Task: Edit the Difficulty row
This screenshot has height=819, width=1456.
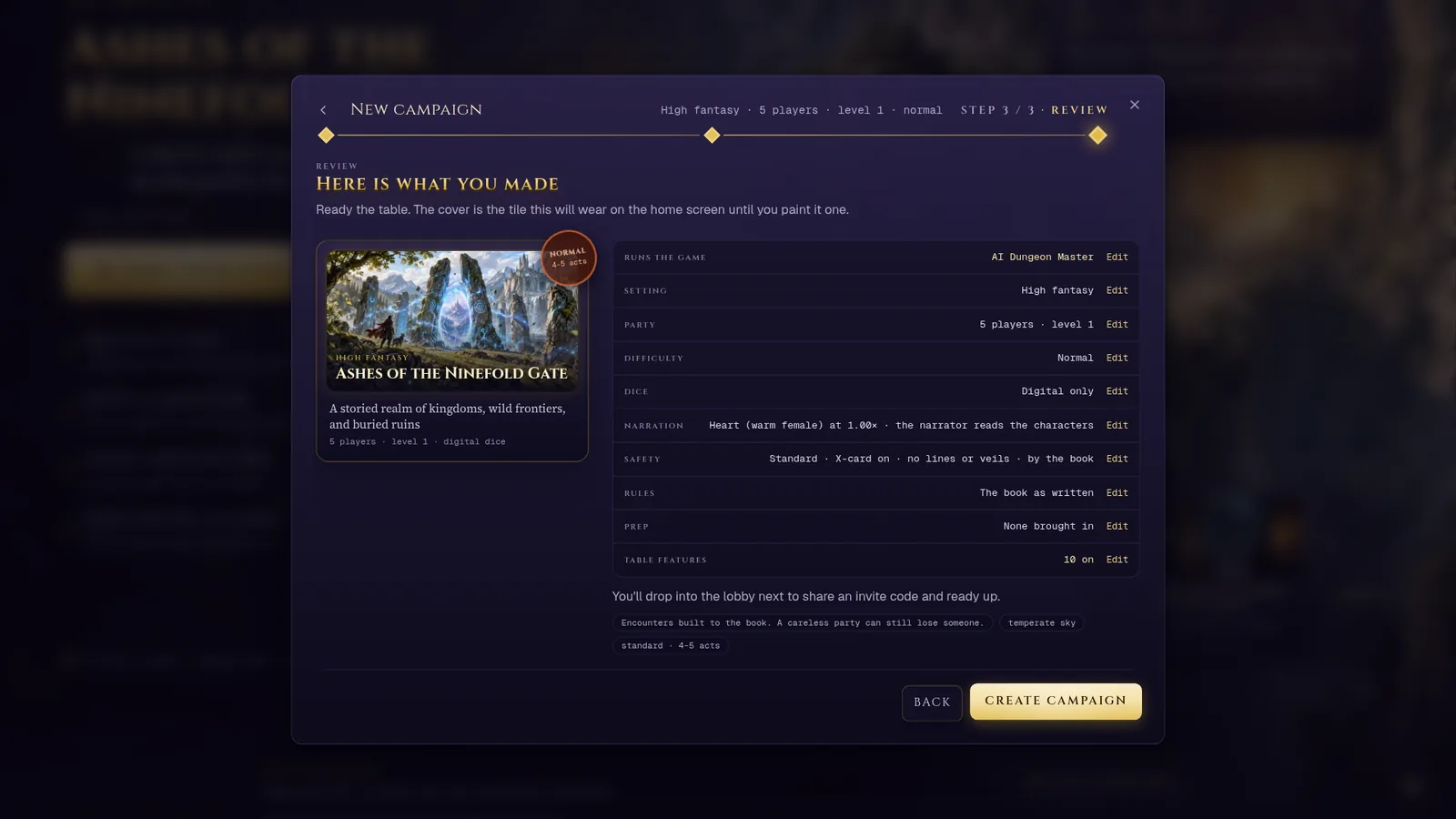Action: point(1117,359)
